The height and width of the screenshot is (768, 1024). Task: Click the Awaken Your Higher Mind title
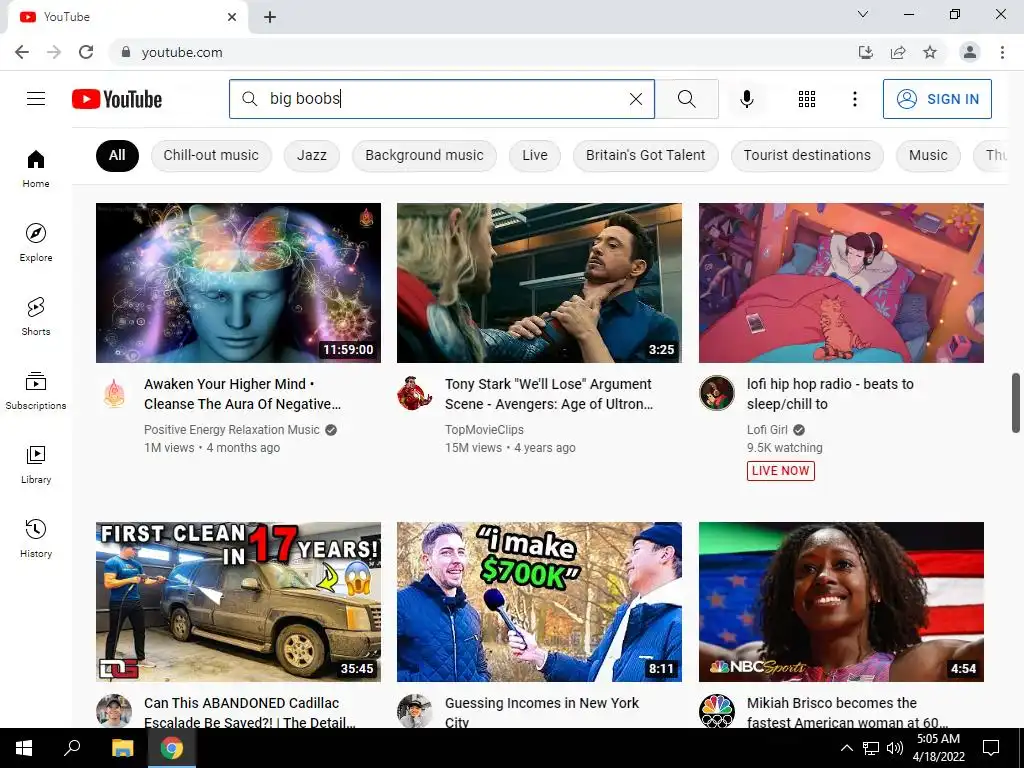click(x=242, y=394)
